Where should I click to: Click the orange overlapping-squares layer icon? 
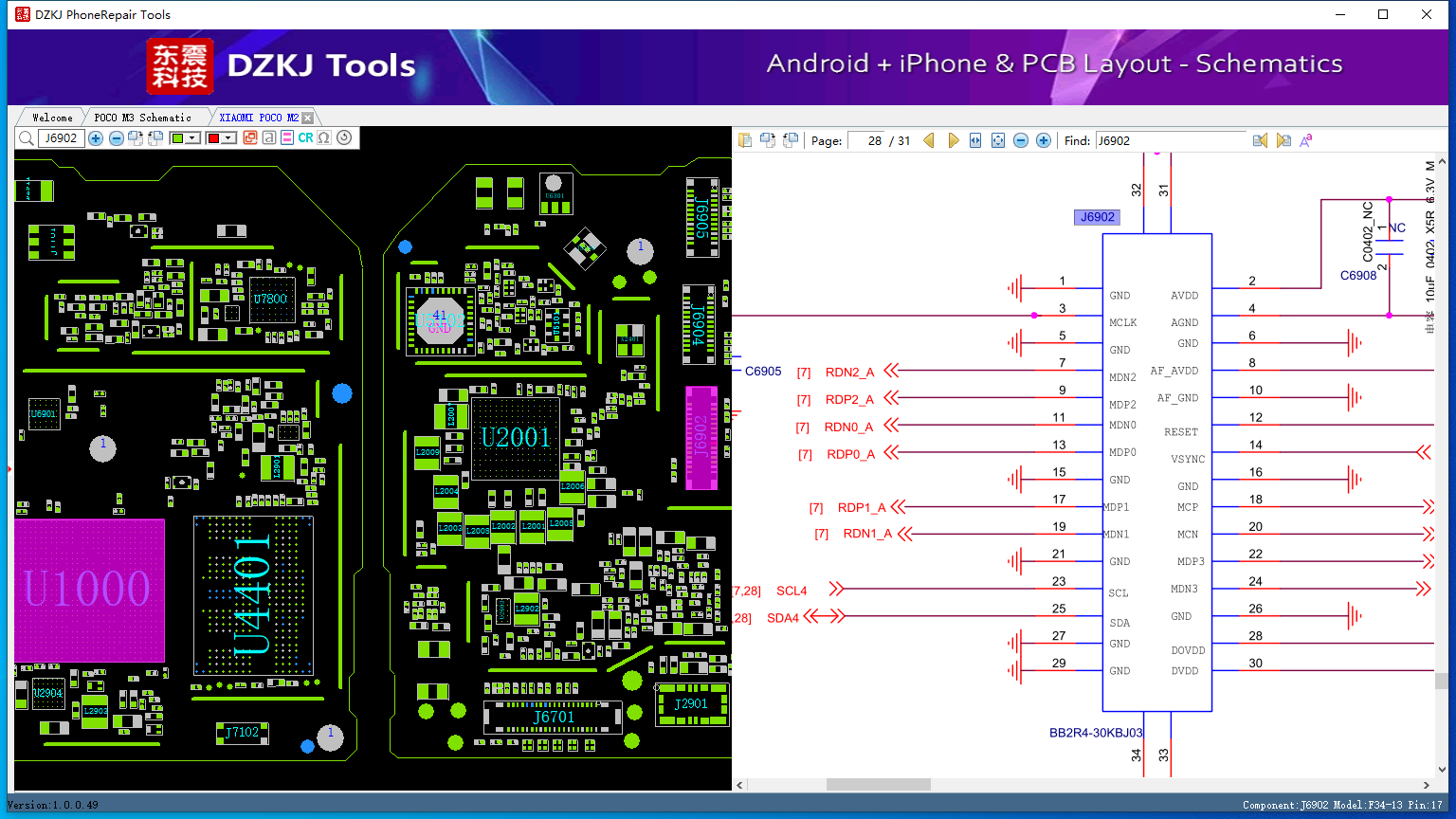(250, 137)
